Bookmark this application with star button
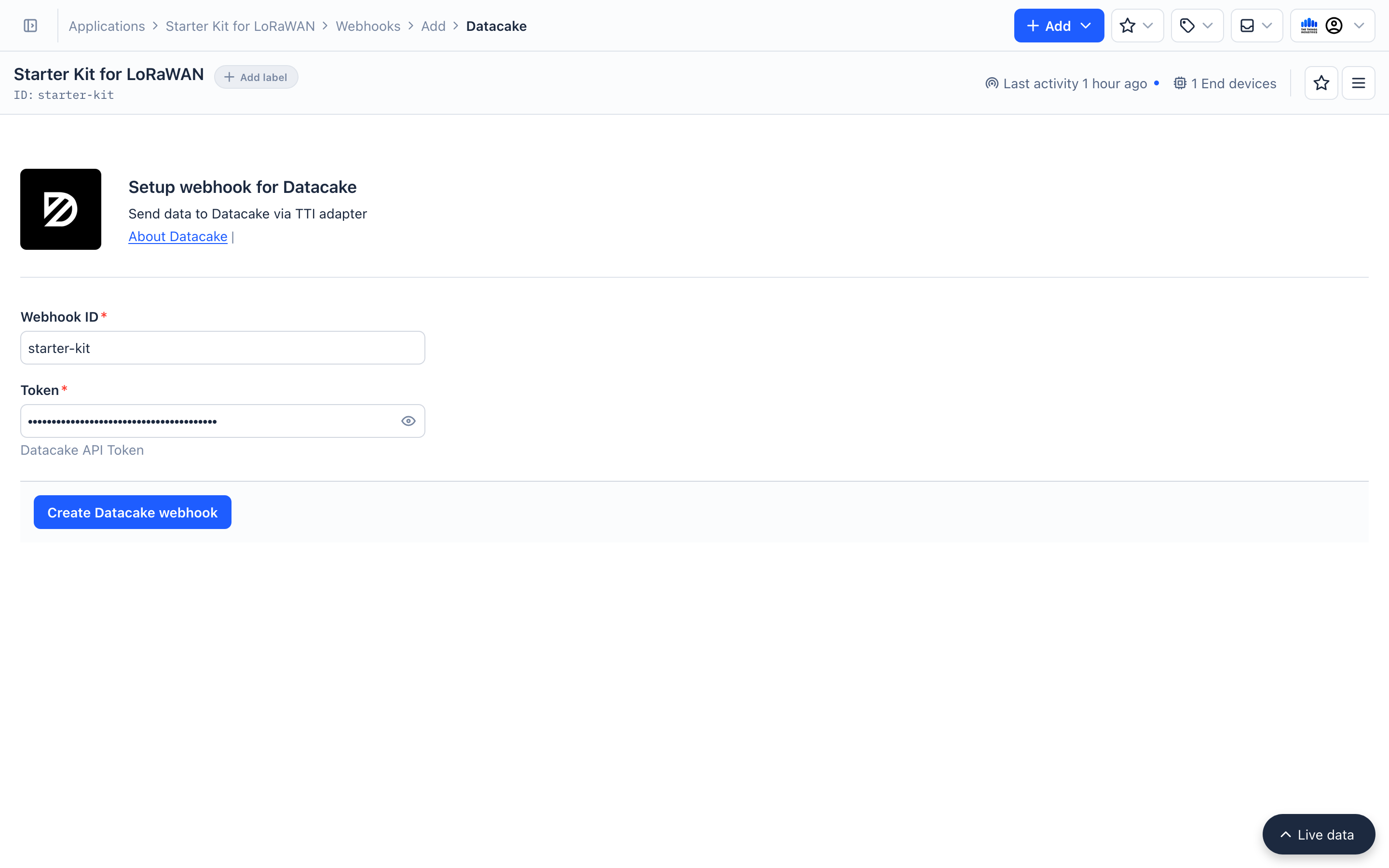The height and width of the screenshot is (868, 1389). pyautogui.click(x=1321, y=83)
